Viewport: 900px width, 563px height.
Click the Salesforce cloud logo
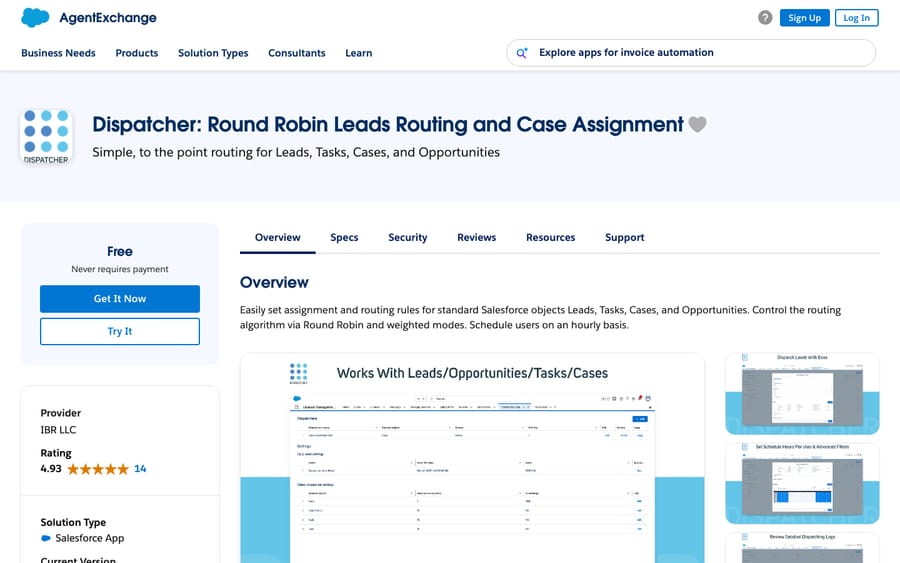pyautogui.click(x=35, y=18)
